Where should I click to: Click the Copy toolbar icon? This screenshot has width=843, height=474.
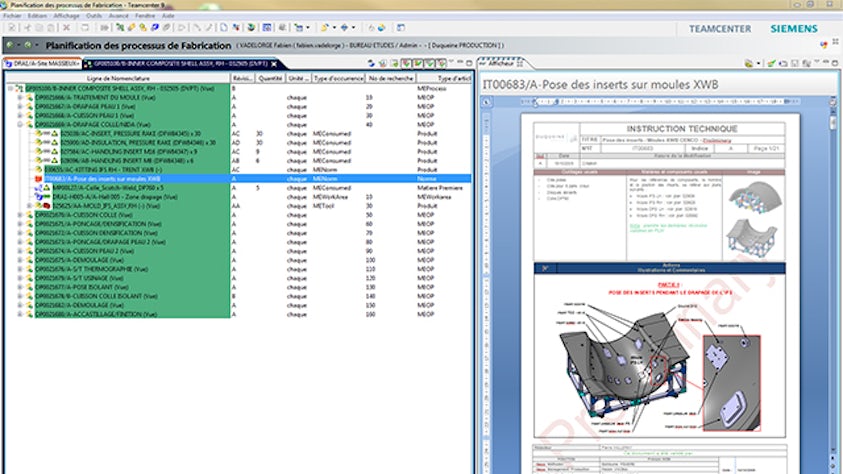point(39,28)
